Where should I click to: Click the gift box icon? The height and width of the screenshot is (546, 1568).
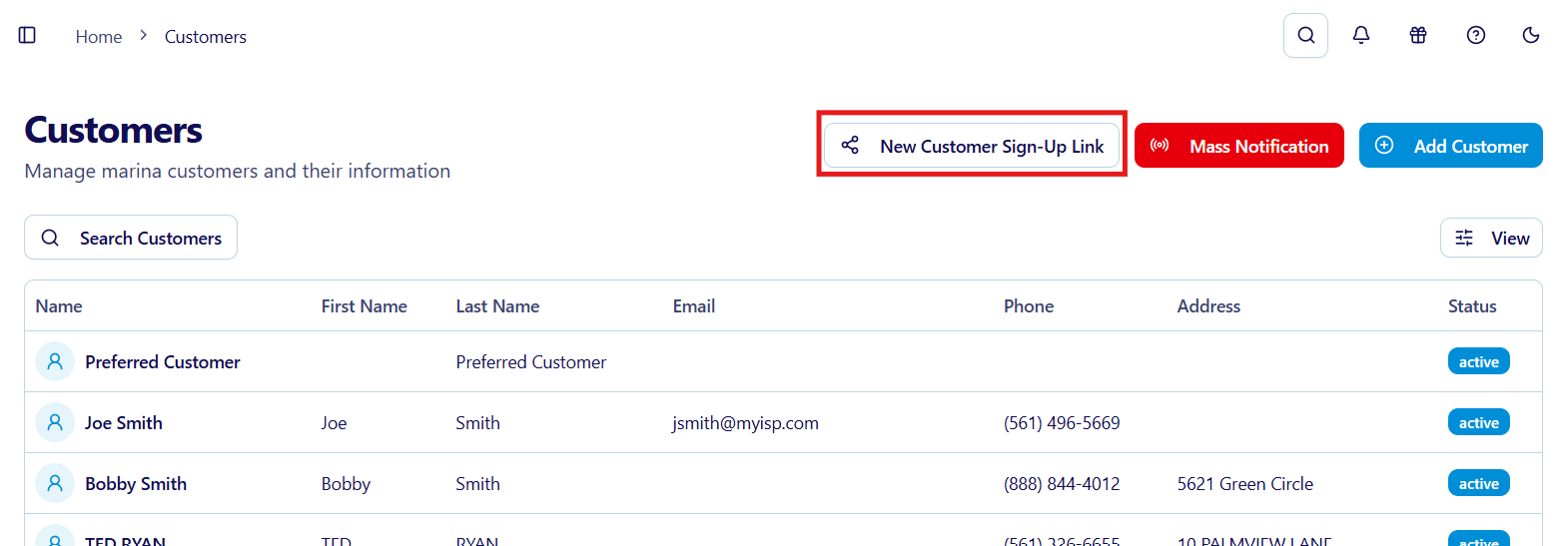[1418, 36]
